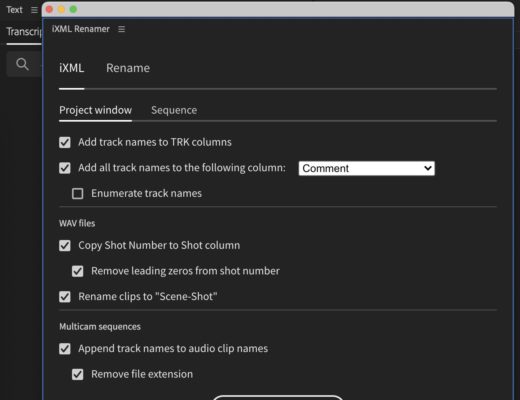Select the Sequence sub-tab

(x=174, y=110)
